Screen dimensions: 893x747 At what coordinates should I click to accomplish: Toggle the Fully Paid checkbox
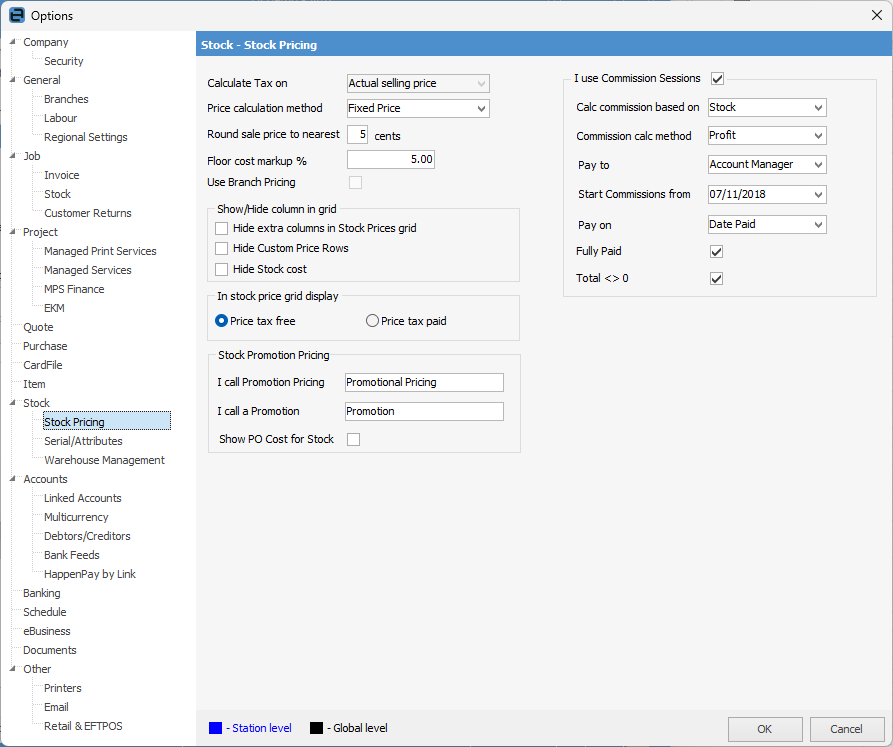pyautogui.click(x=716, y=252)
